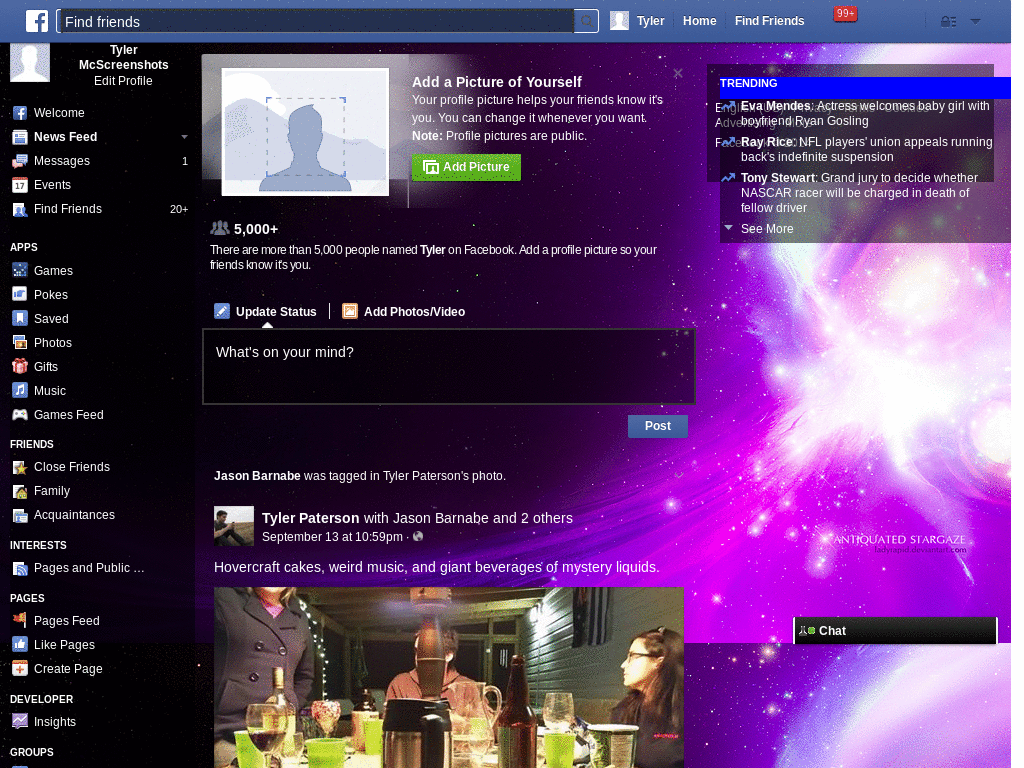The image size is (1024, 768).
Task: Click the Saved bookmark icon
Action: pos(20,319)
